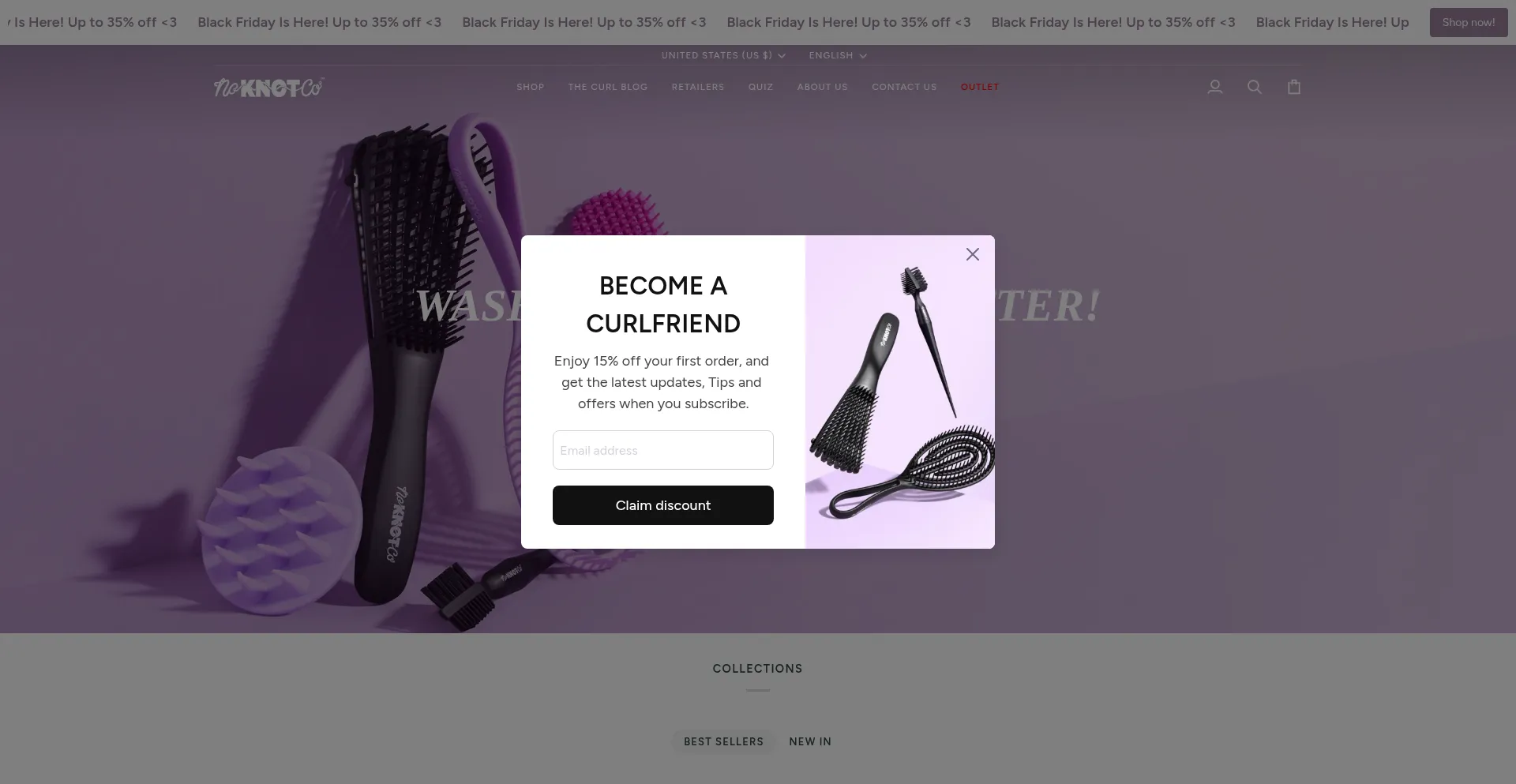The image size is (1516, 784).
Task: Click the popup brush product image
Action: pyautogui.click(x=900, y=392)
